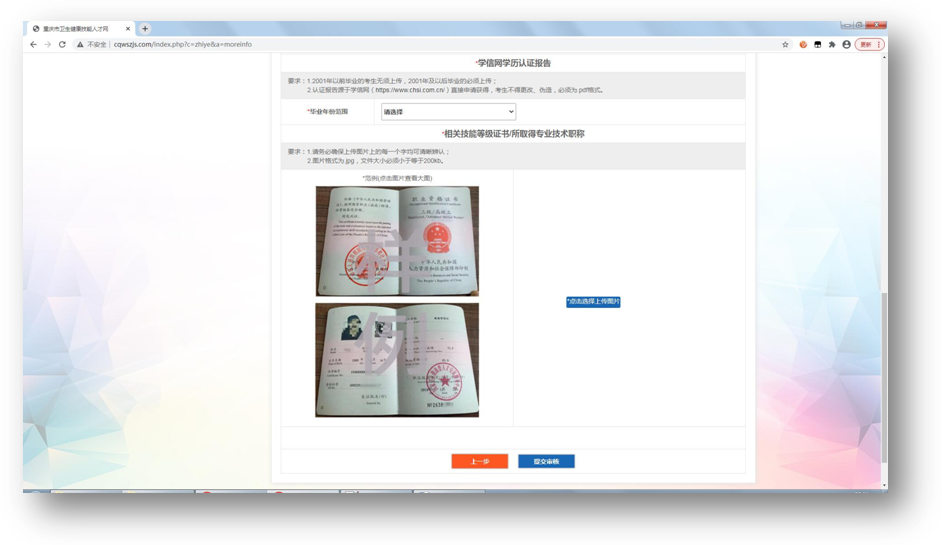Open the Chrome profile avatar icon

846,45
